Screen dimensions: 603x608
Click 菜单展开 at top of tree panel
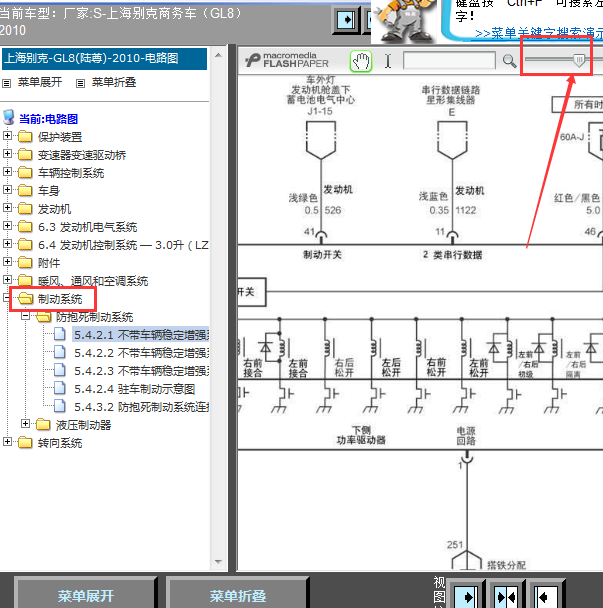(40, 82)
